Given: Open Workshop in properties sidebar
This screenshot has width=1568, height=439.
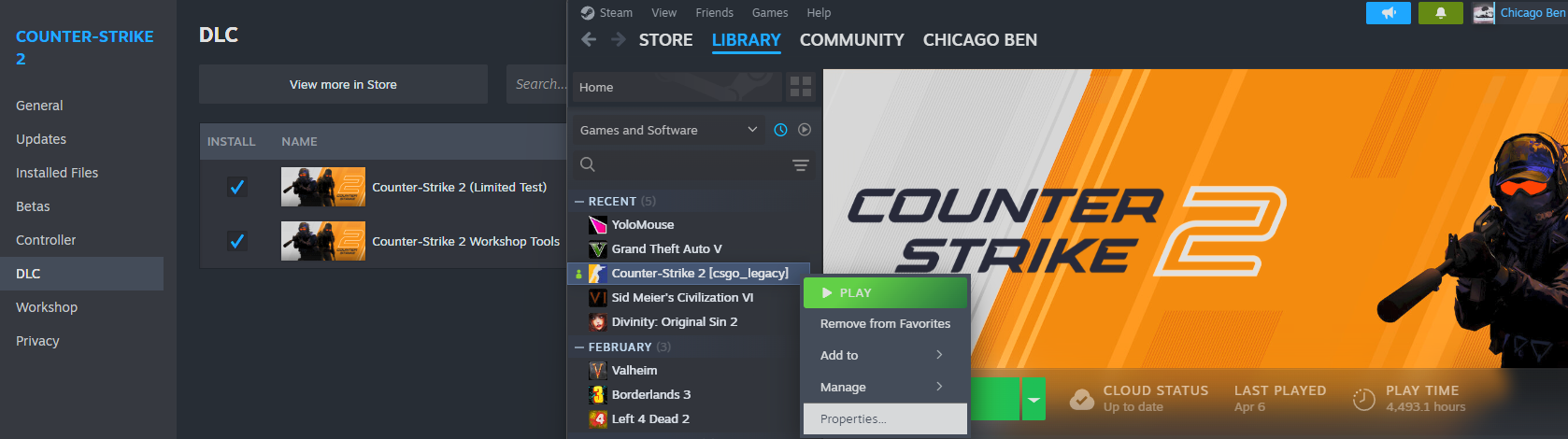Looking at the screenshot, I should pyautogui.click(x=81, y=307).
